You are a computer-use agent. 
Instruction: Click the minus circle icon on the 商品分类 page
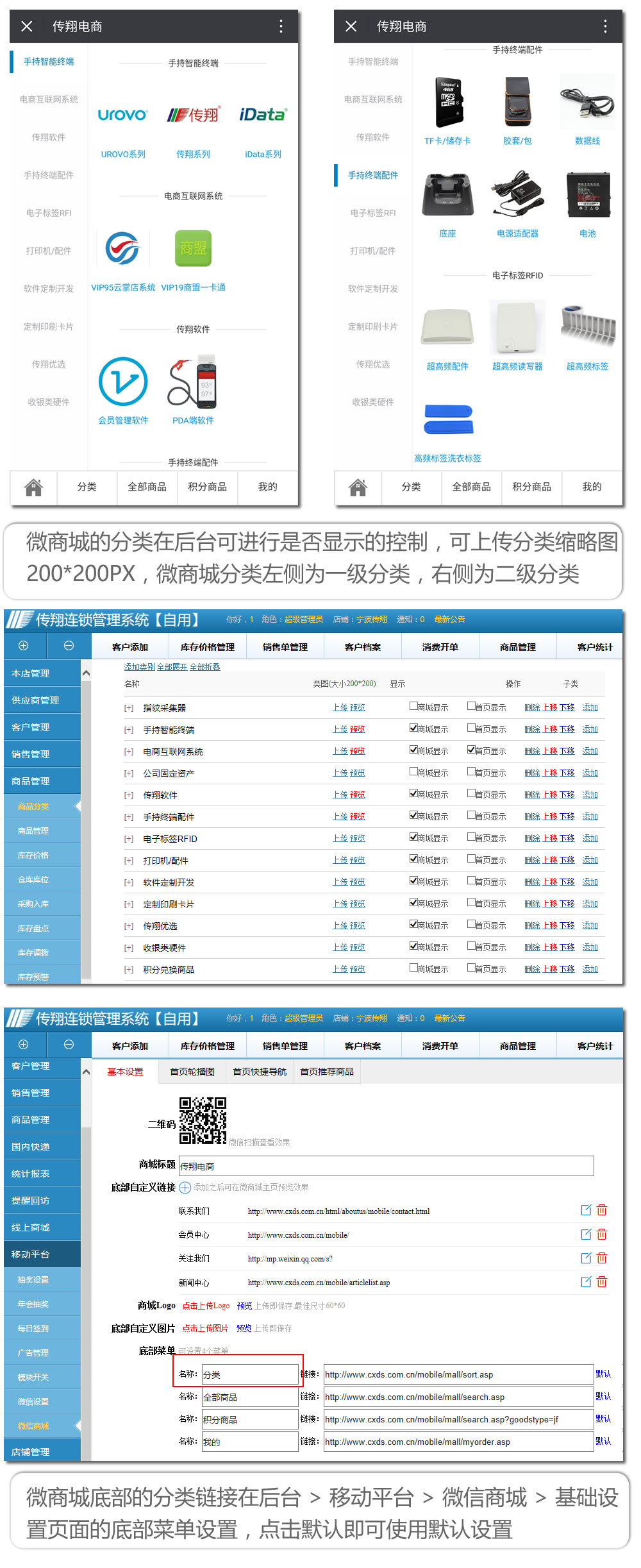pyautogui.click(x=69, y=646)
